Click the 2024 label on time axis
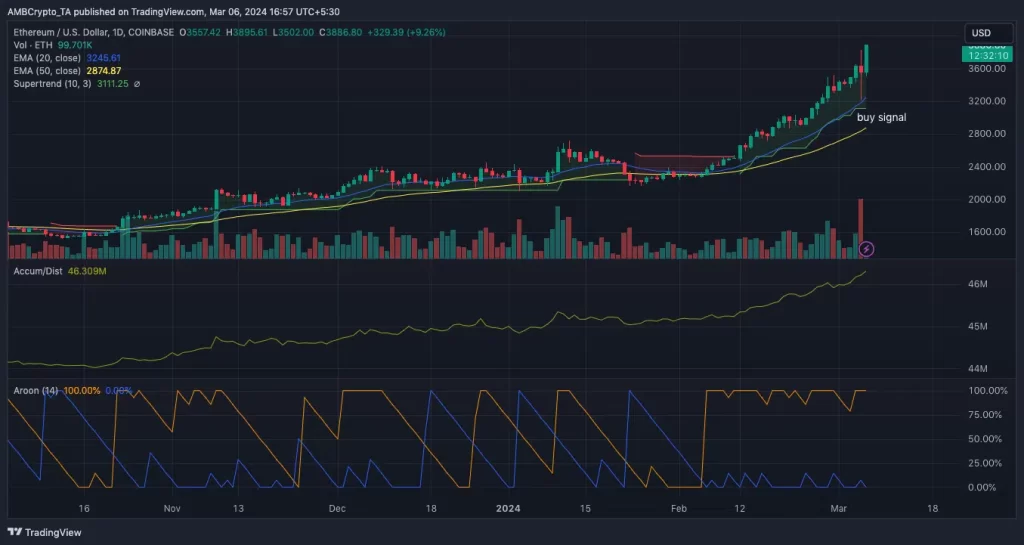Screen dimensions: 1024x545 (510, 508)
